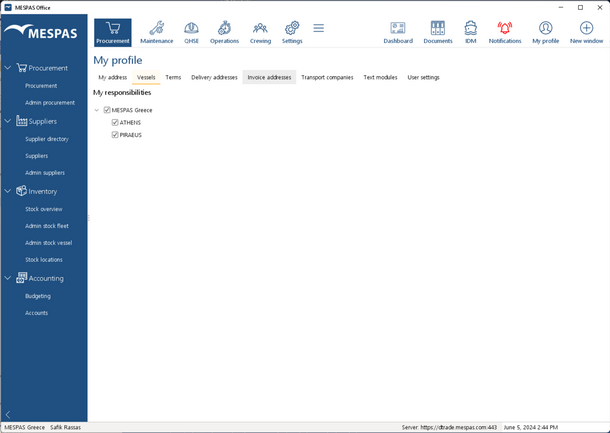Collapse the Procurement sidebar section
The height and width of the screenshot is (433, 610).
point(7,68)
